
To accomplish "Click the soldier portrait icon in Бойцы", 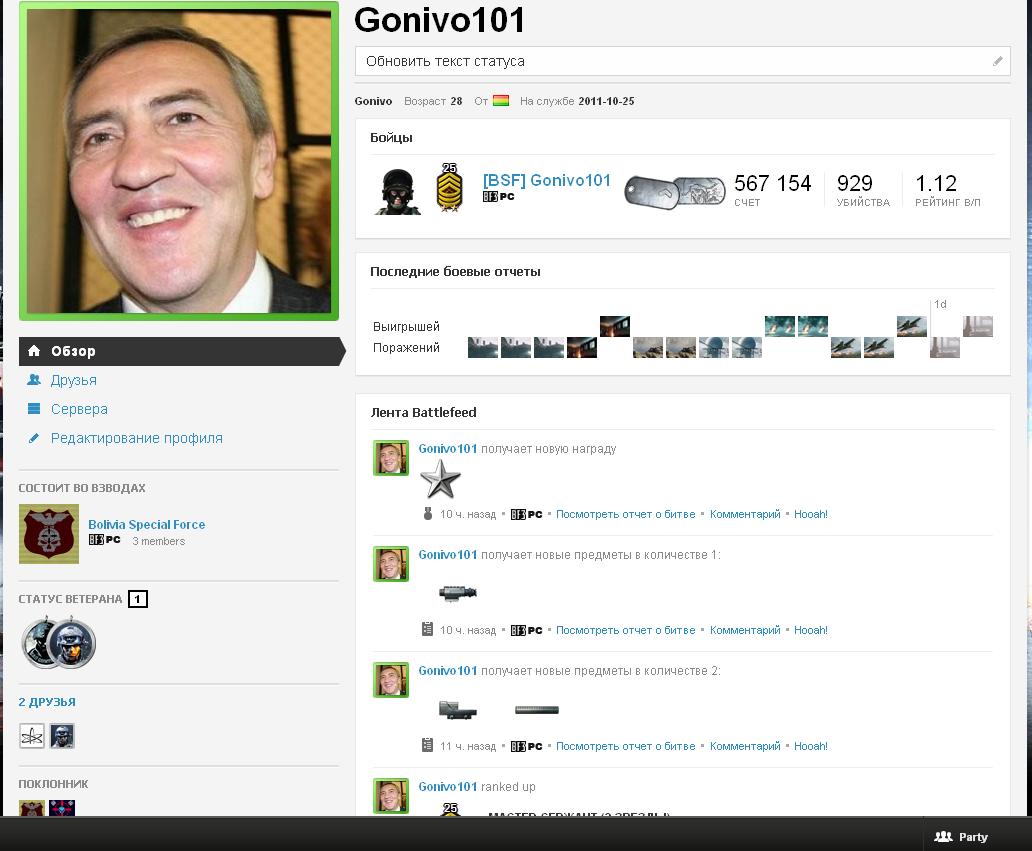I will [x=397, y=191].
